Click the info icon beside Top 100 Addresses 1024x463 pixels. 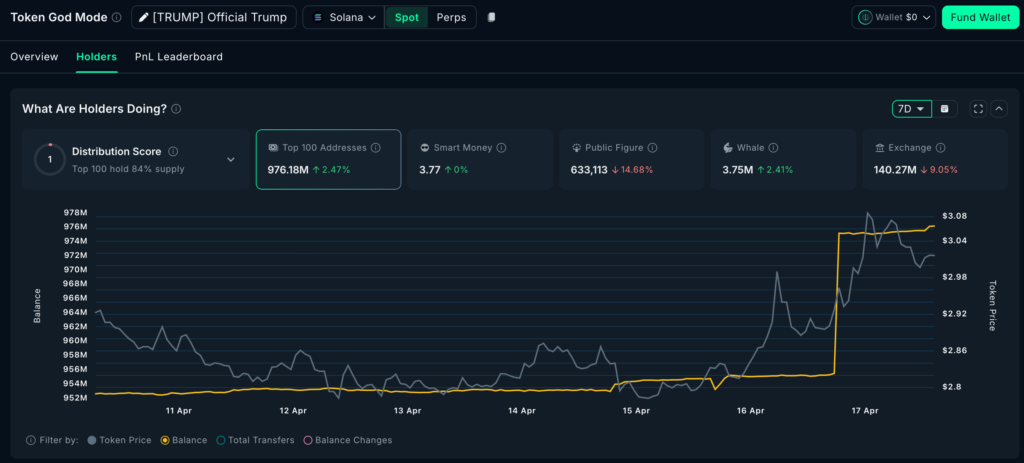pyautogui.click(x=376, y=148)
